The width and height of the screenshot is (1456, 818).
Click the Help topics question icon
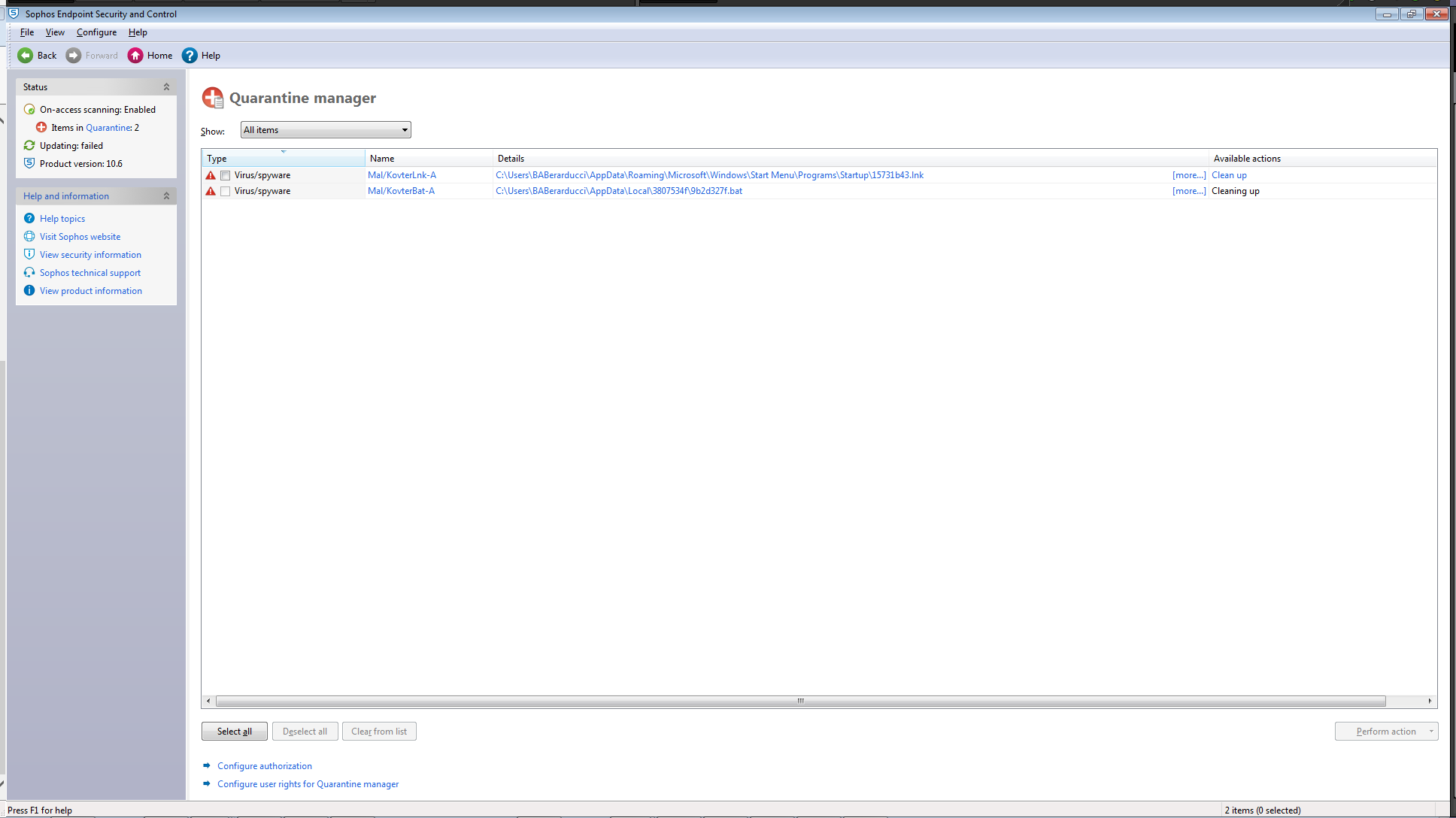[x=29, y=219]
